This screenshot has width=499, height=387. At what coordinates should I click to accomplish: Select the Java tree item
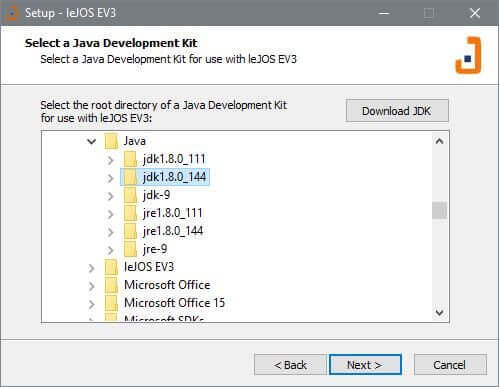135,141
